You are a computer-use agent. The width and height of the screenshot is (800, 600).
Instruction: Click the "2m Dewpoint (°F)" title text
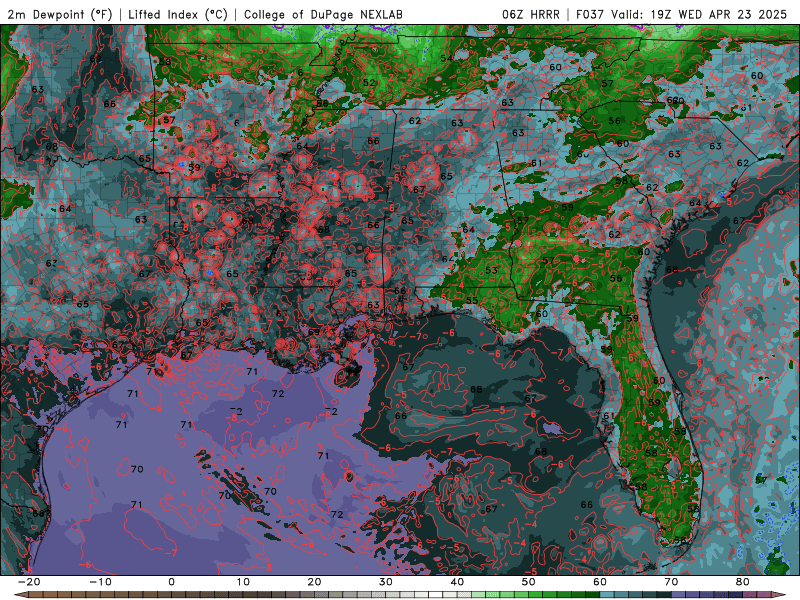coord(60,14)
